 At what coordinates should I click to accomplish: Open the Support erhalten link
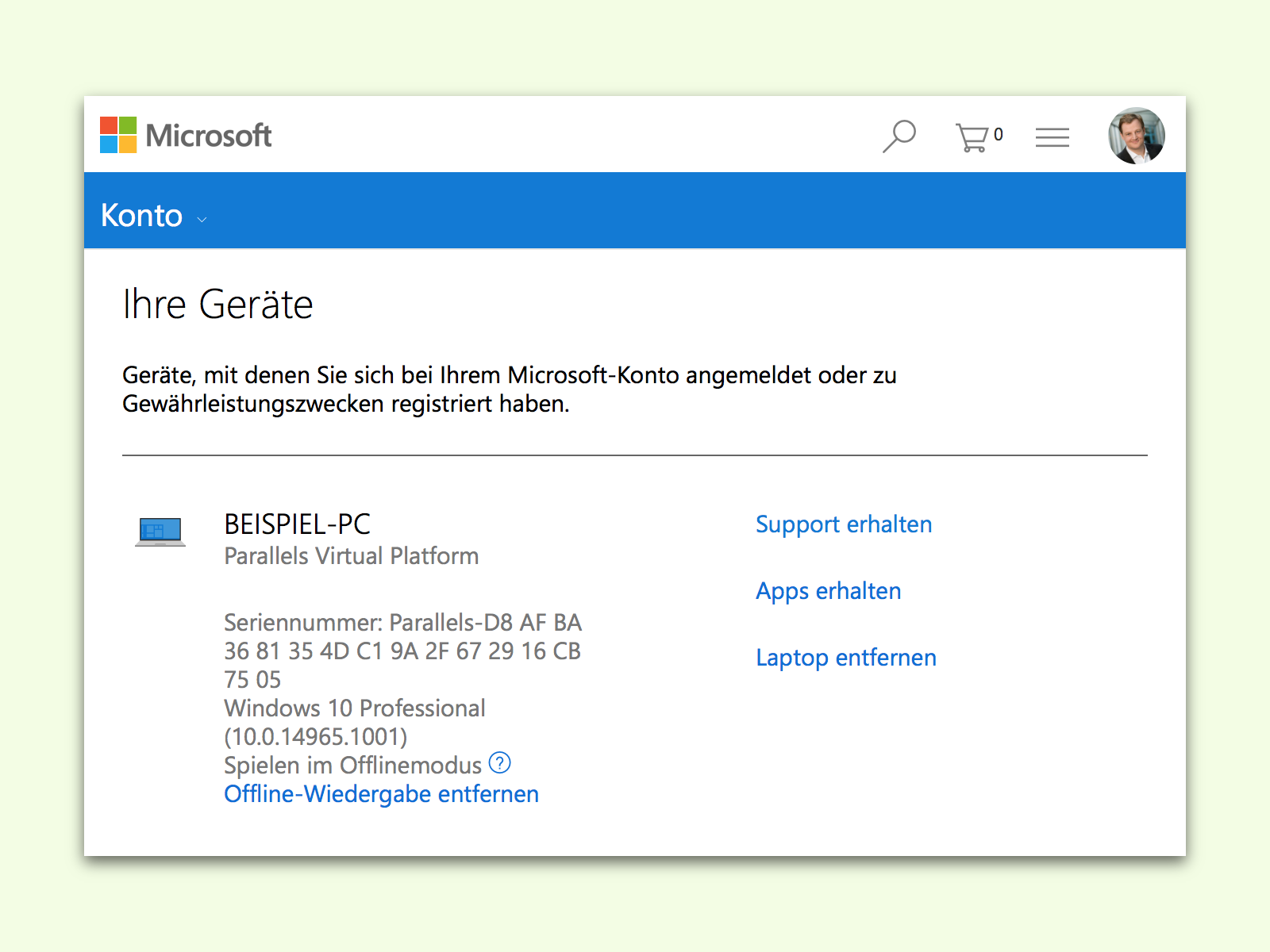click(x=844, y=524)
